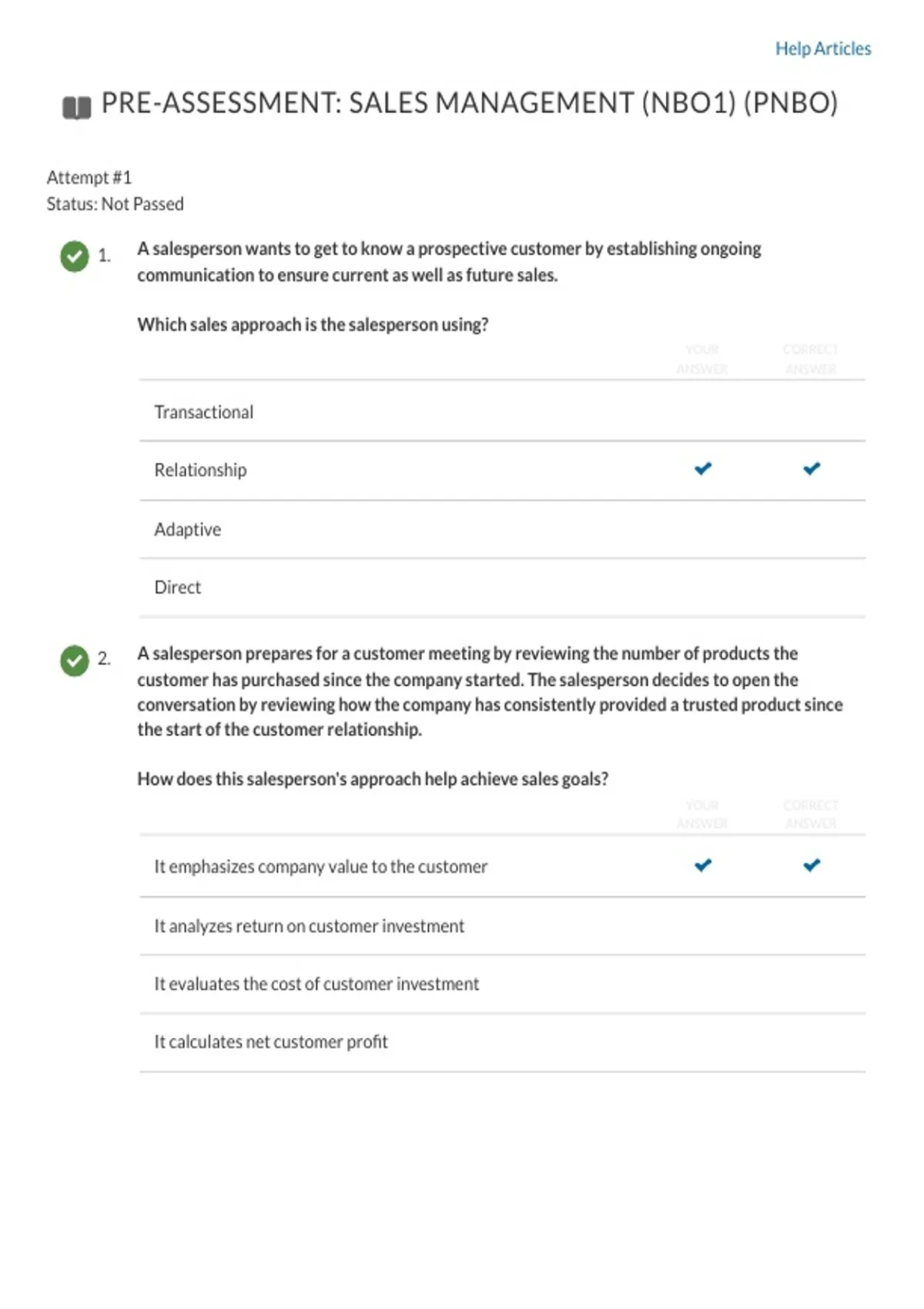Click the Relationship row's correct-answer checkmark
The width and height of the screenshot is (924, 1309).
pos(812,468)
